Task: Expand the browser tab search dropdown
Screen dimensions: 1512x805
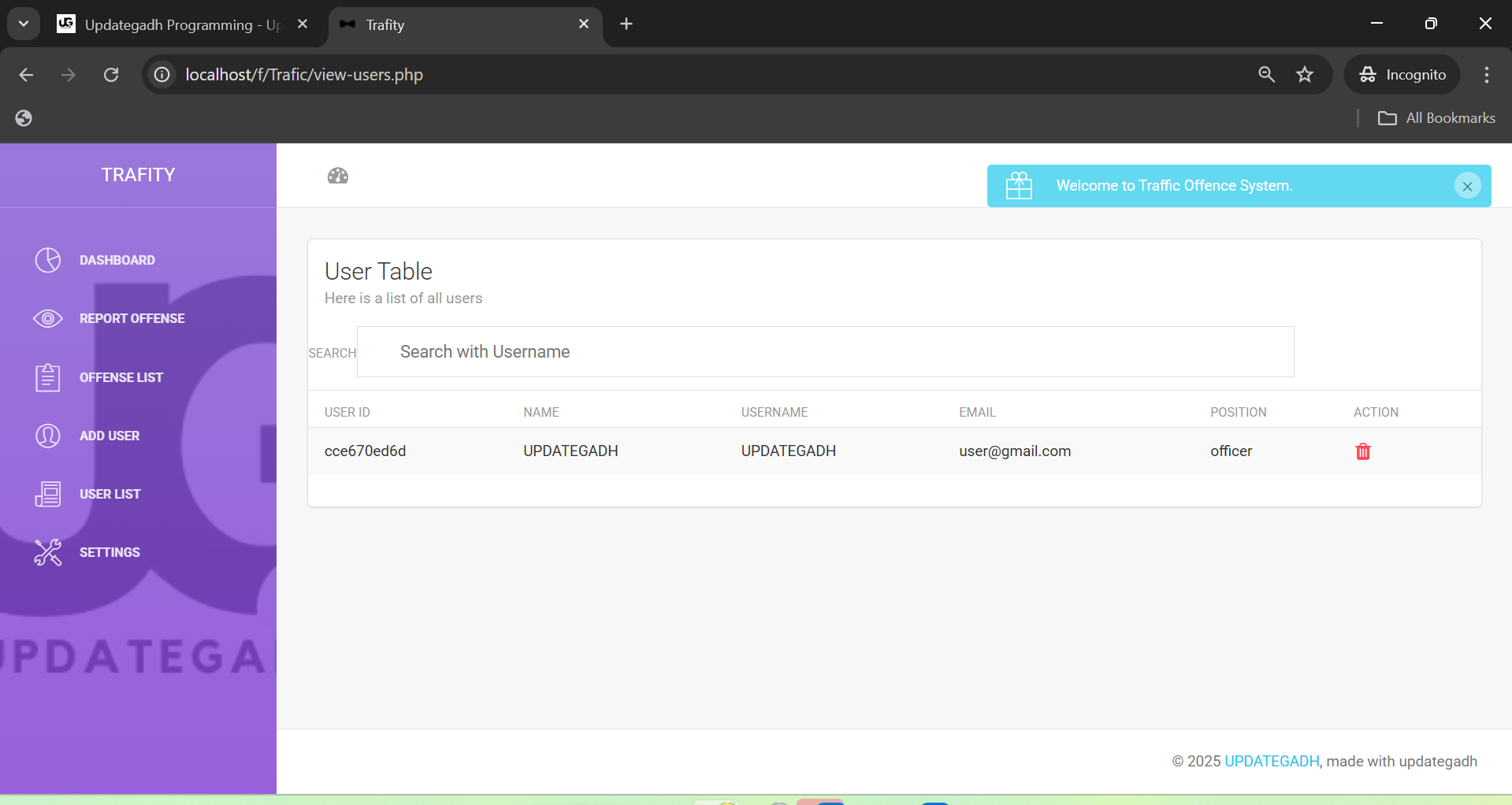Action: (x=24, y=24)
